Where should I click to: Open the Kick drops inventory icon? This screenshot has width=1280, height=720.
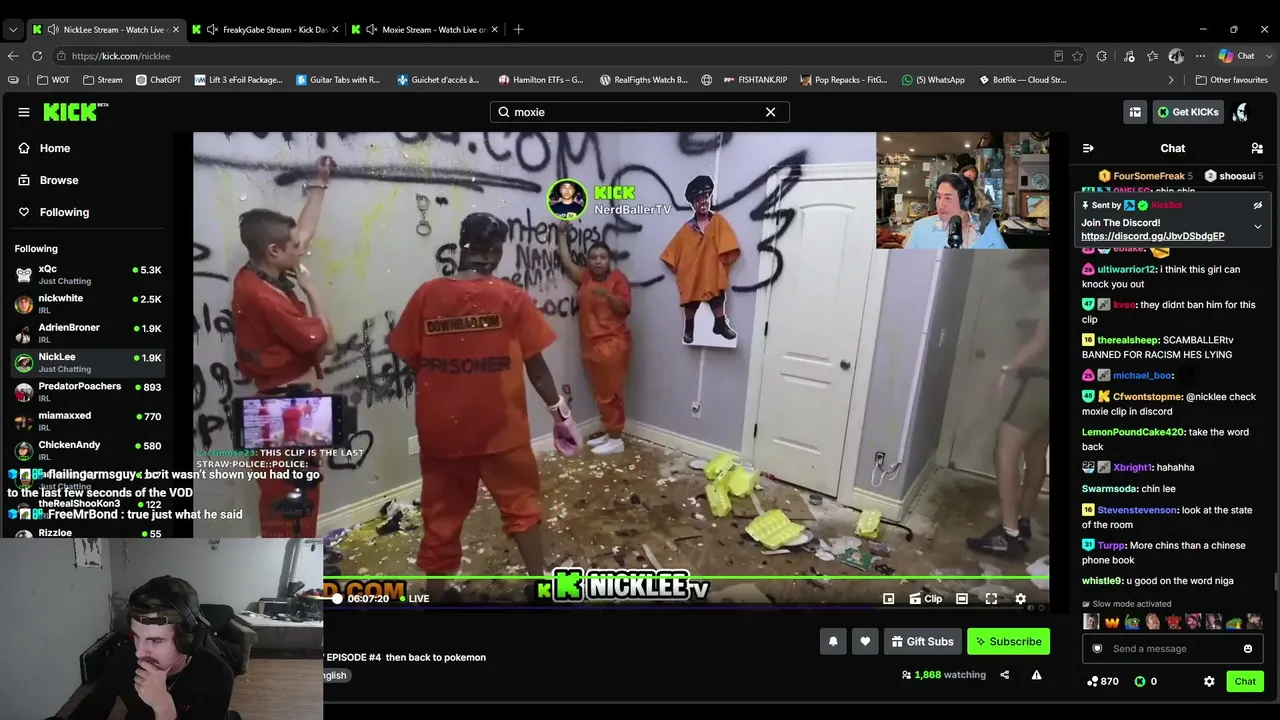[1135, 112]
